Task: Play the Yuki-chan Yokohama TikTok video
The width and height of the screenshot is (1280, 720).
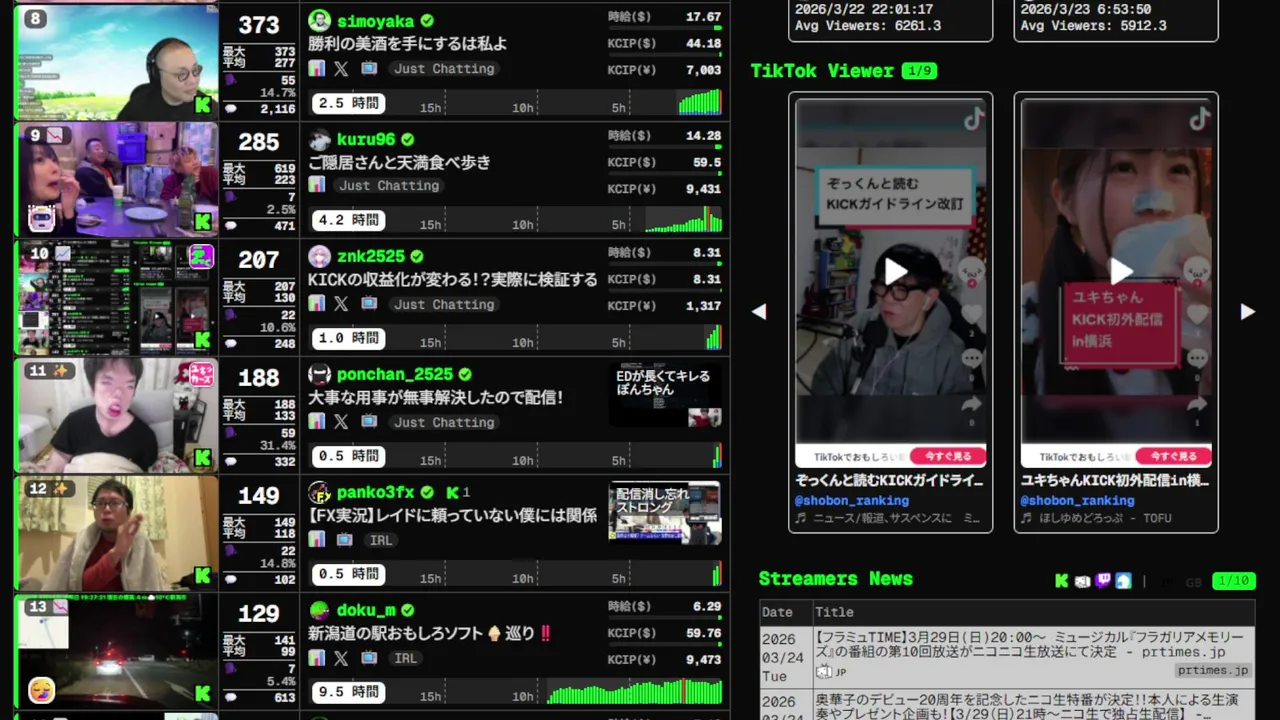Action: [1120, 271]
